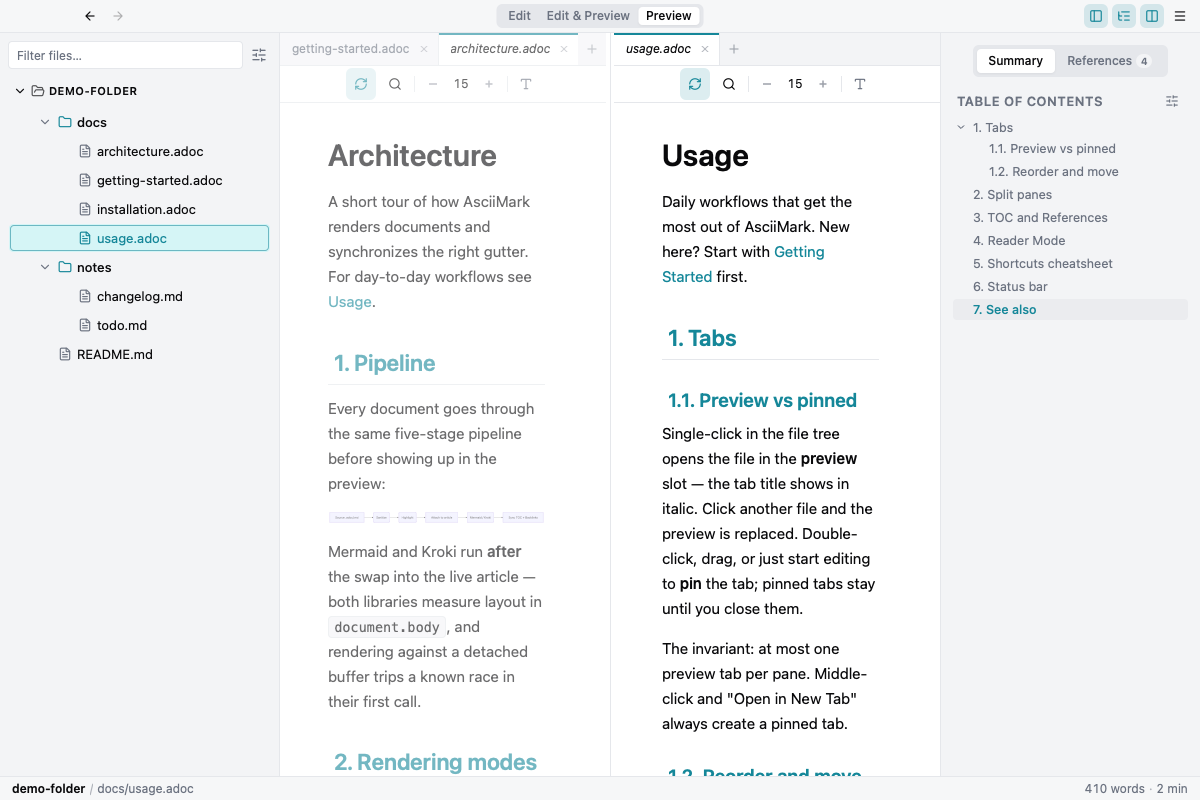Screen dimensions: 1200x800
Task: Switch to Edit & Preview mode
Action: (x=588, y=16)
